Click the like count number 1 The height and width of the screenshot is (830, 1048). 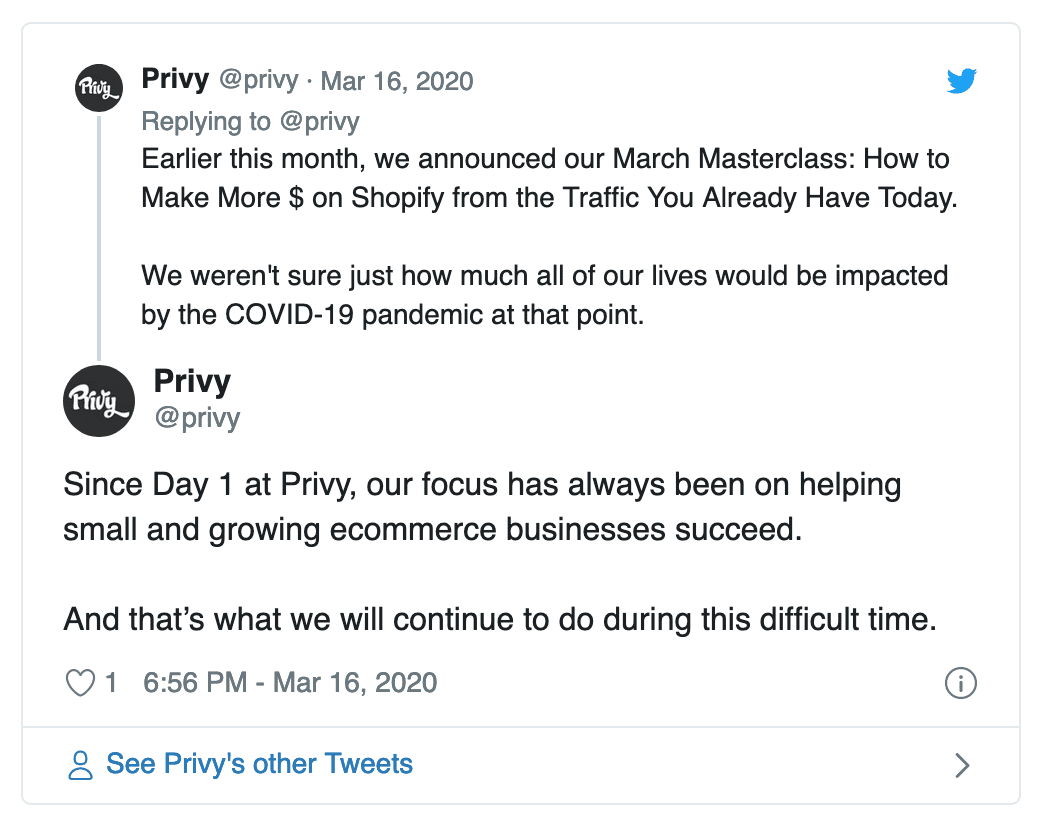pos(111,683)
